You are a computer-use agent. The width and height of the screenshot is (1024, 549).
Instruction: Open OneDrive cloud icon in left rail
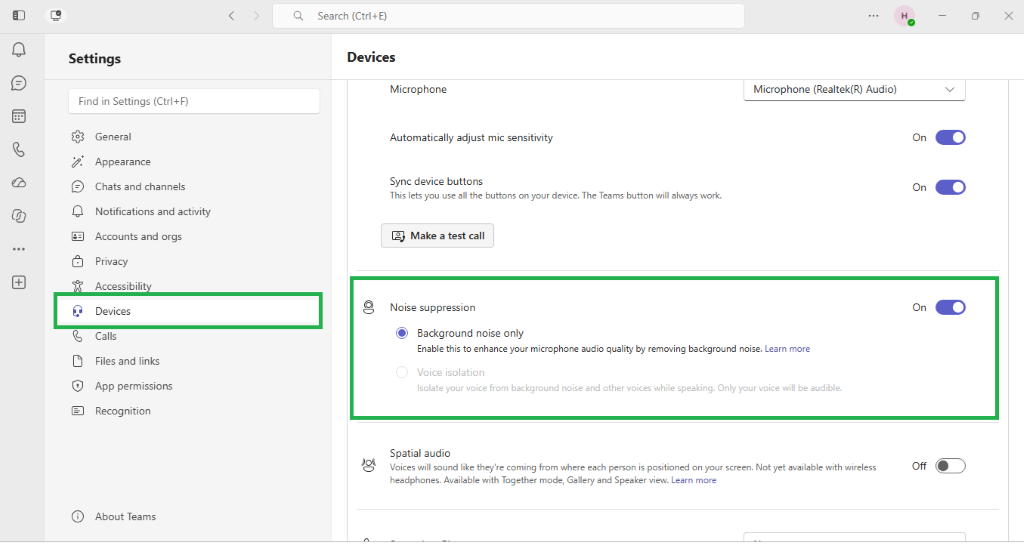tap(19, 183)
